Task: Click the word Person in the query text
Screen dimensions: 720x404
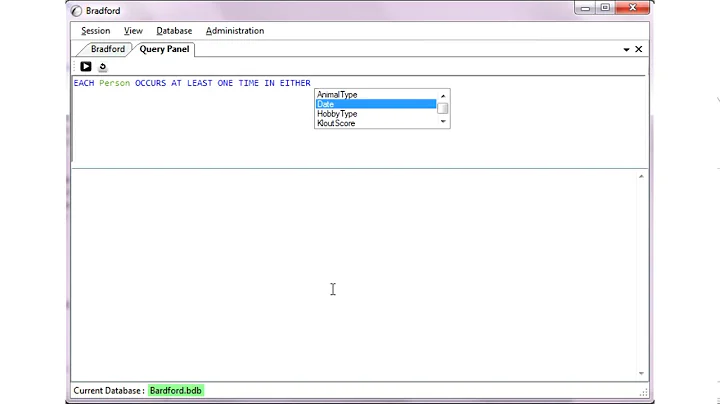Action: (x=115, y=83)
